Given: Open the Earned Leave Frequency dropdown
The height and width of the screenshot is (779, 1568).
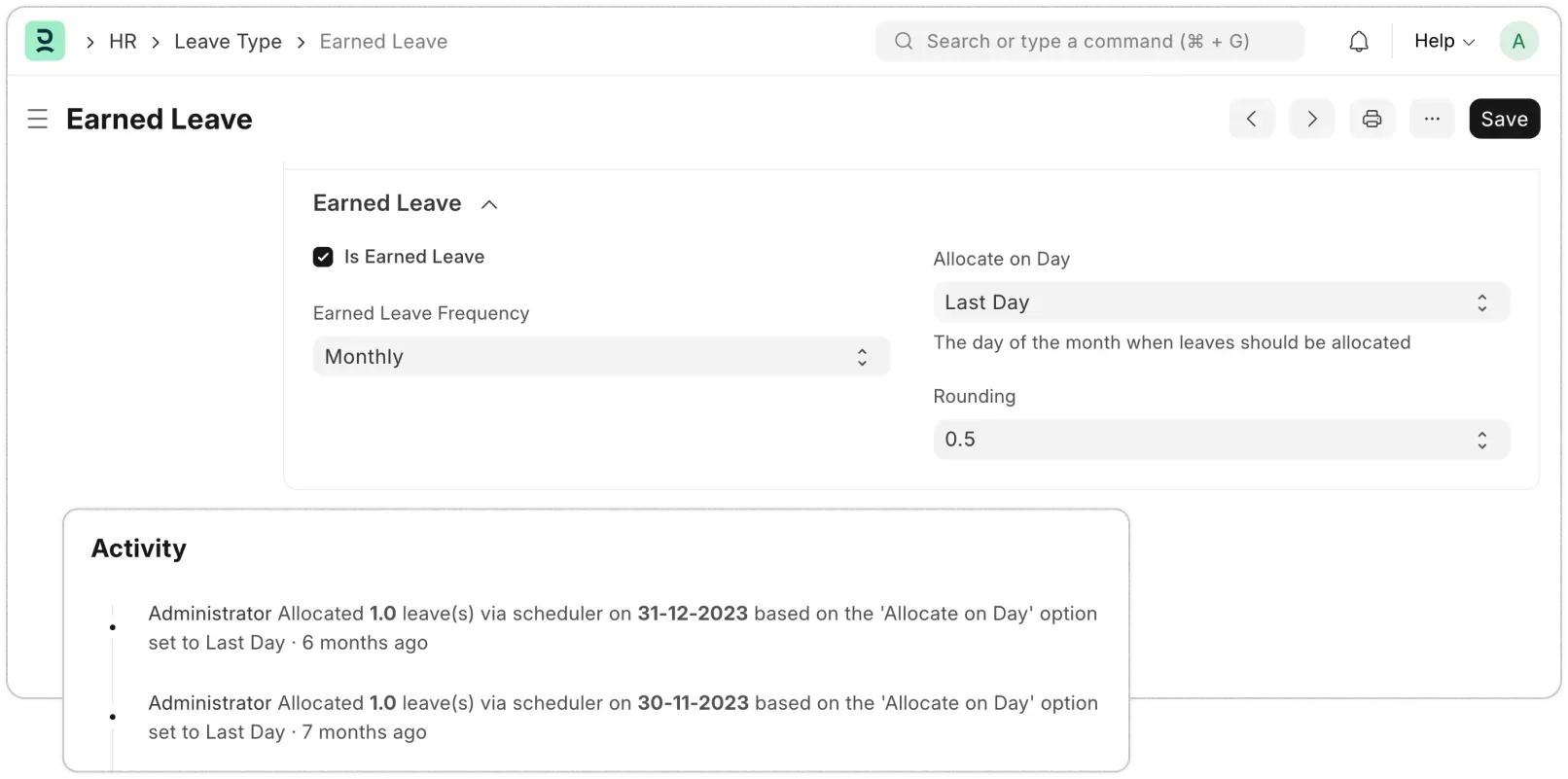Looking at the screenshot, I should click(x=600, y=356).
